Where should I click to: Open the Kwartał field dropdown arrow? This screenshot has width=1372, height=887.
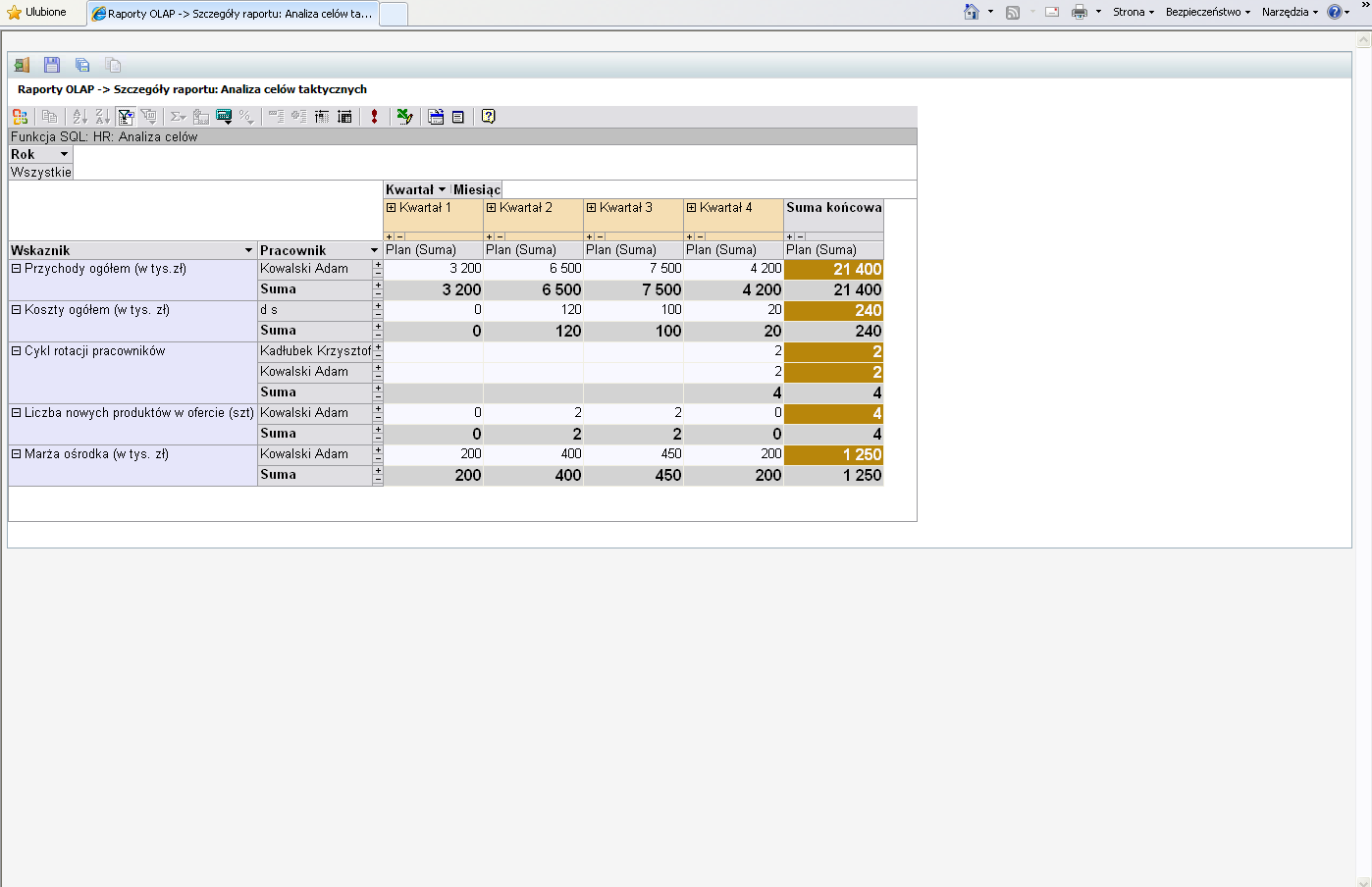pyautogui.click(x=442, y=189)
